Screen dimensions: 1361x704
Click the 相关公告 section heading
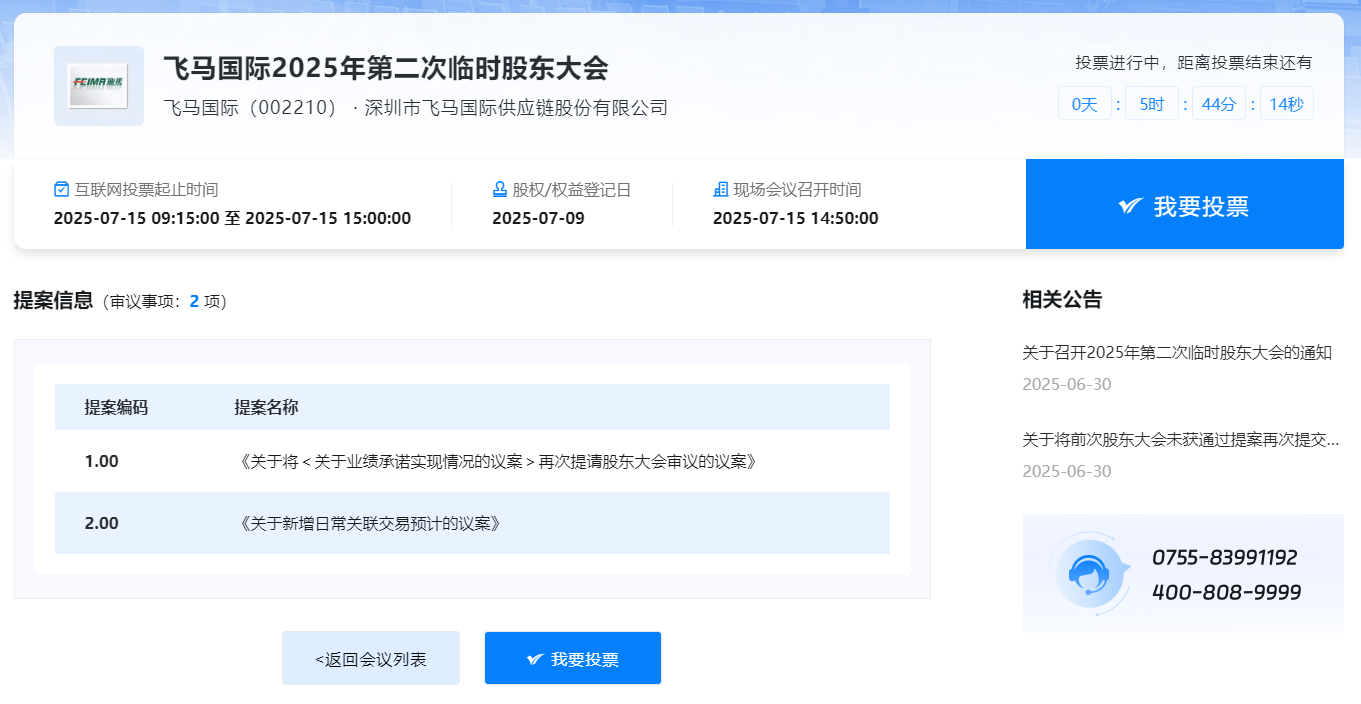[1062, 299]
